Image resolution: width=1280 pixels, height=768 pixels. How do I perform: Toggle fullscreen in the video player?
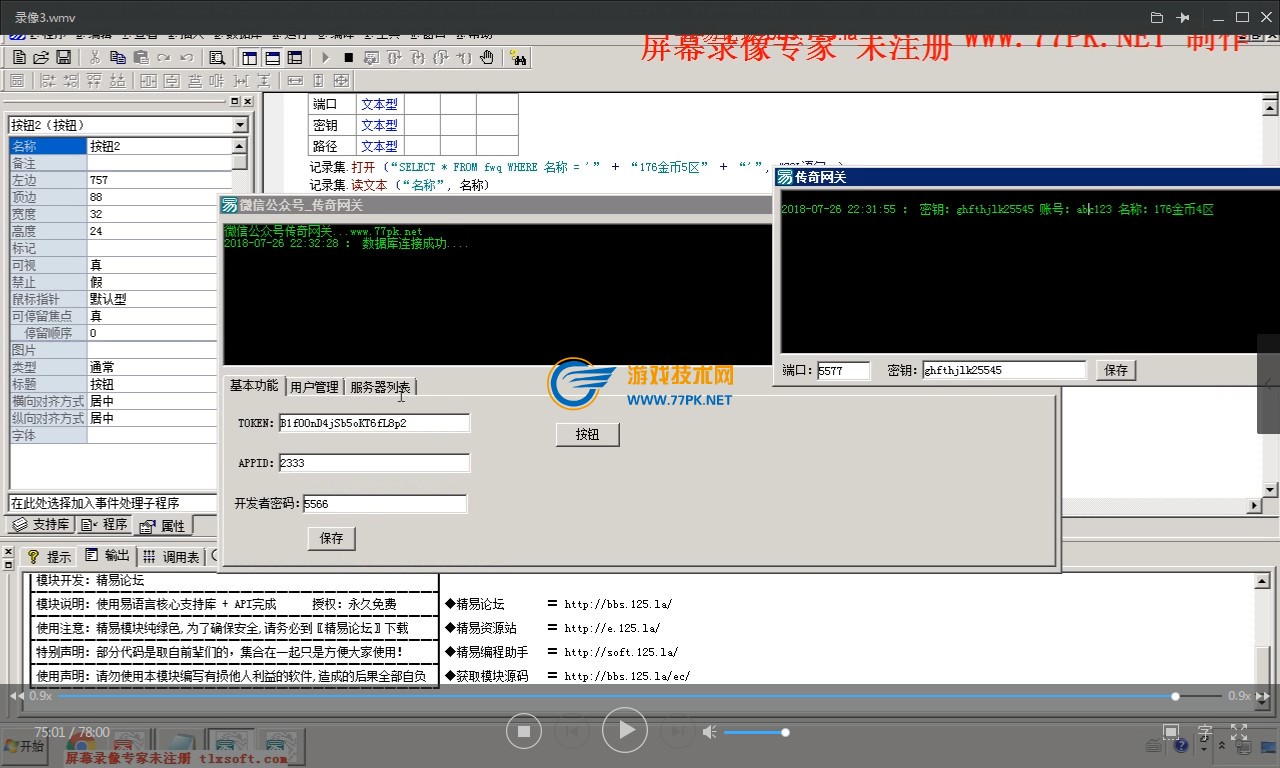tap(1238, 732)
